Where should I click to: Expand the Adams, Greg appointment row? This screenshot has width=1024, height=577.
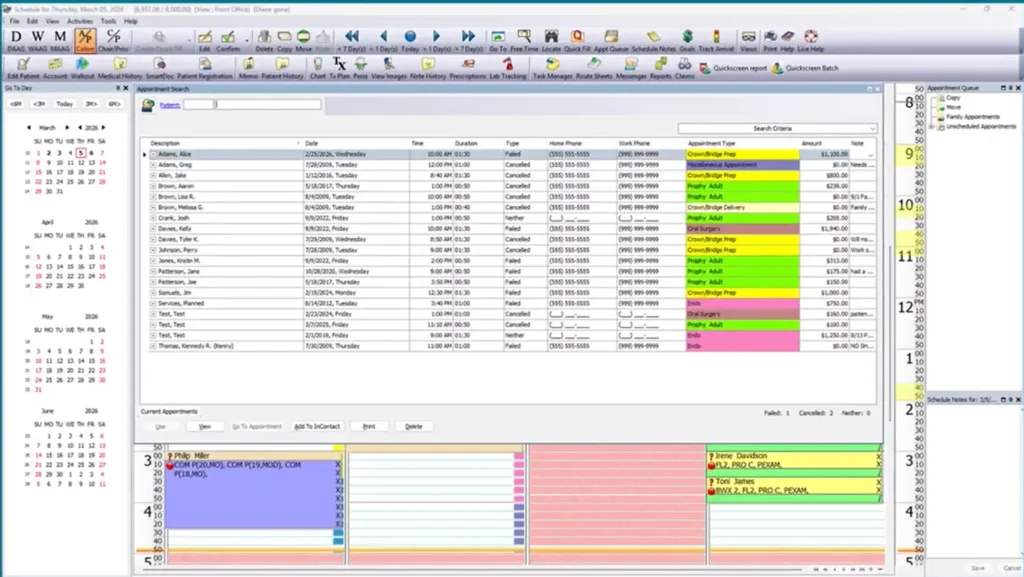point(153,165)
